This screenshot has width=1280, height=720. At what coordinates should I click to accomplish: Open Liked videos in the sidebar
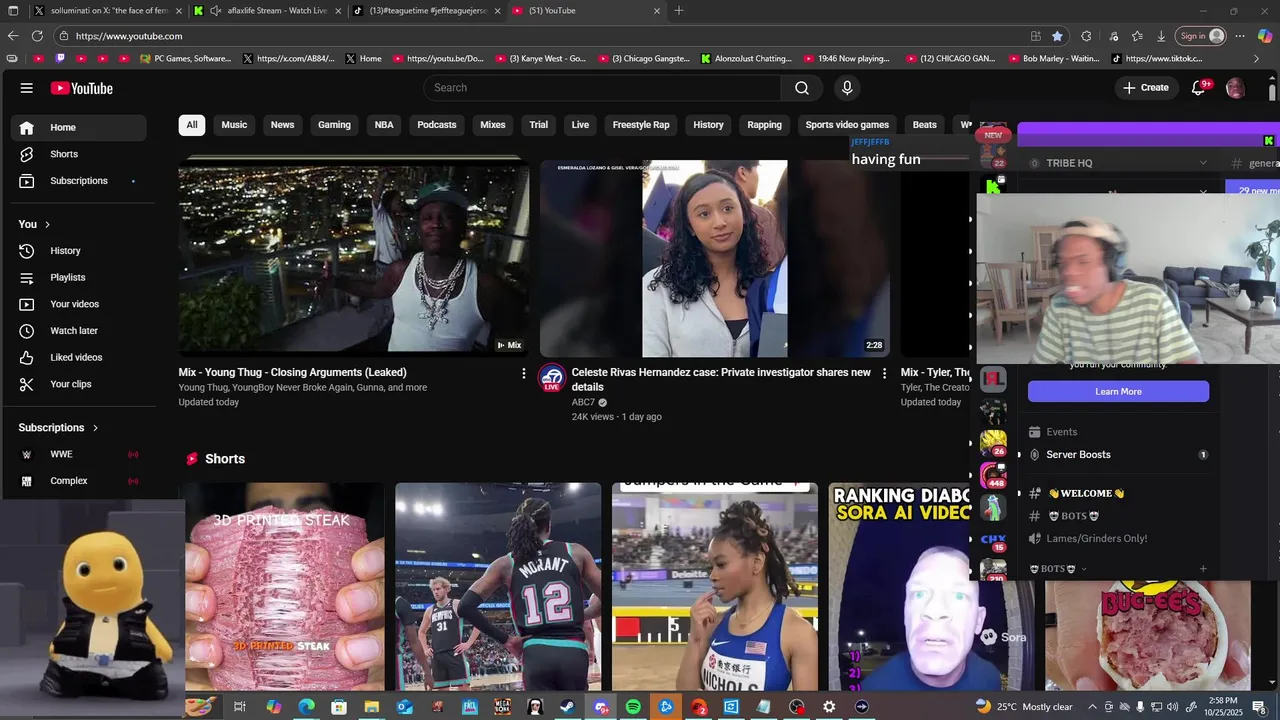(79, 357)
